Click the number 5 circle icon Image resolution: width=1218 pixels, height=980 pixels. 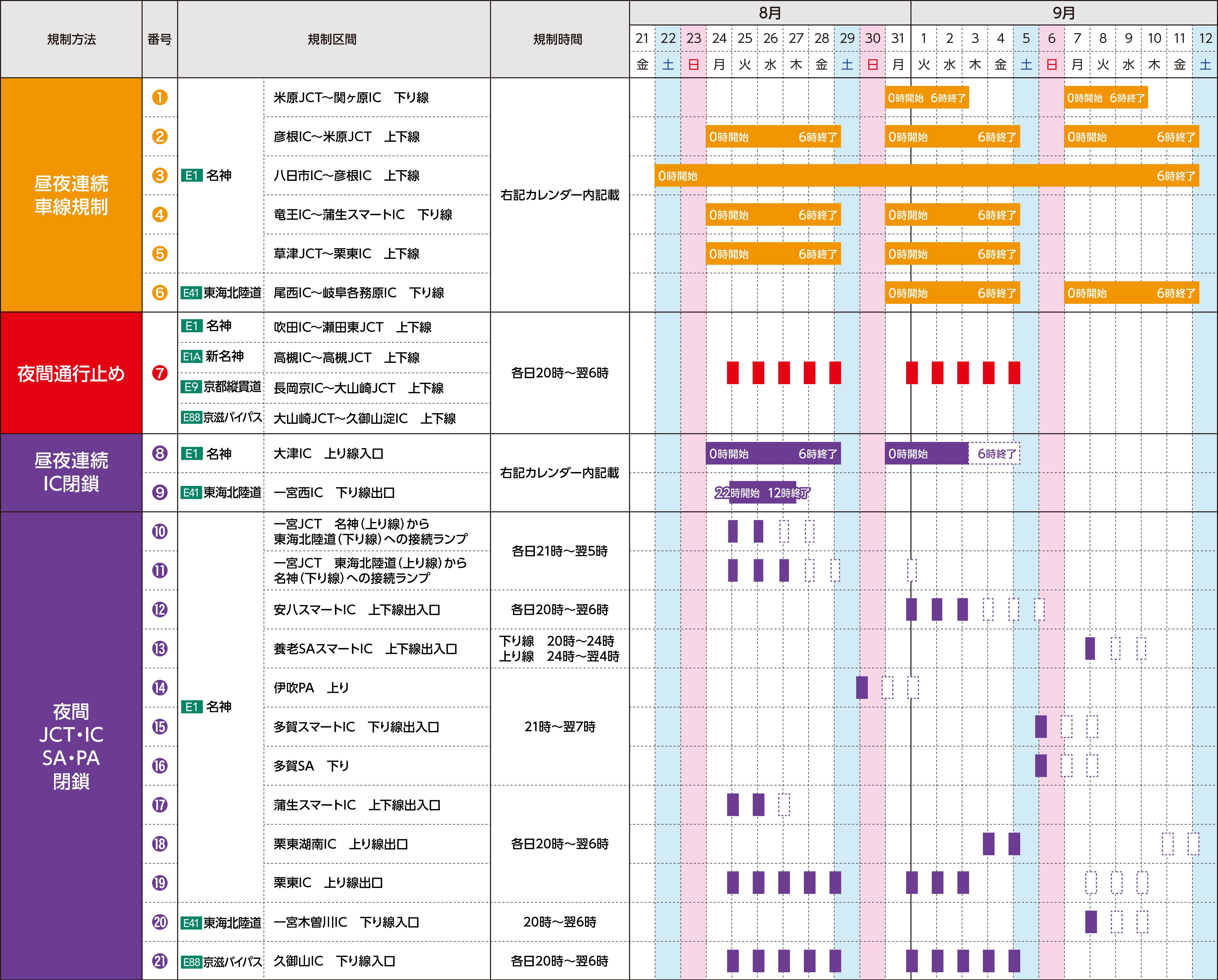(160, 253)
